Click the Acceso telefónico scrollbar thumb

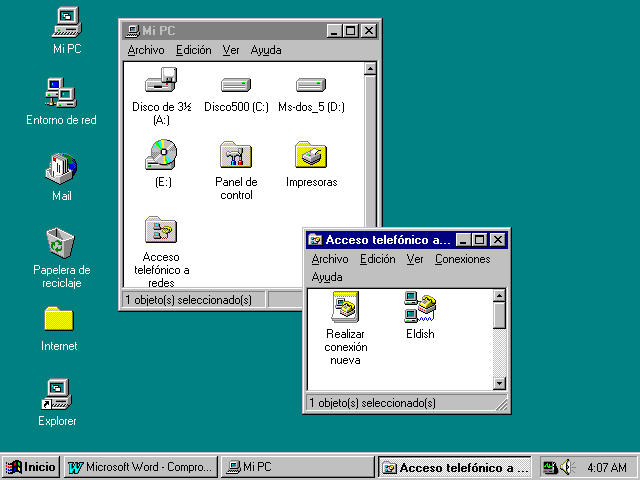point(499,315)
